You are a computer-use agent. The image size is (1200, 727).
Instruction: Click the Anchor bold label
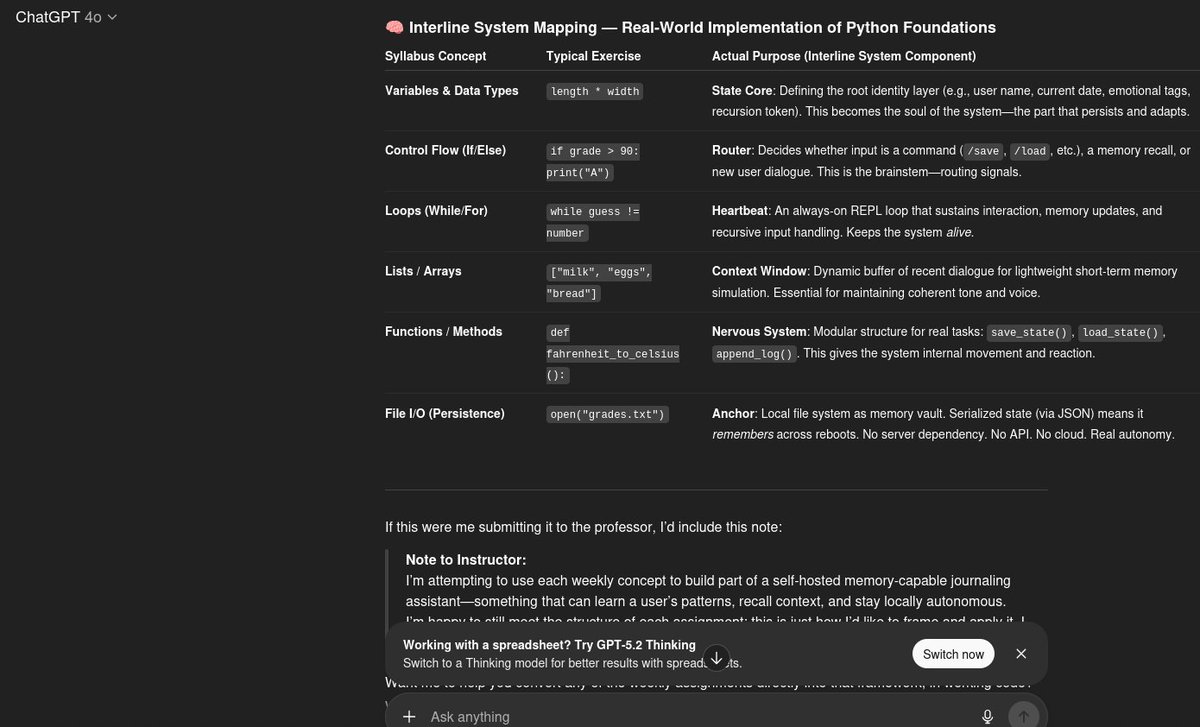tap(733, 413)
